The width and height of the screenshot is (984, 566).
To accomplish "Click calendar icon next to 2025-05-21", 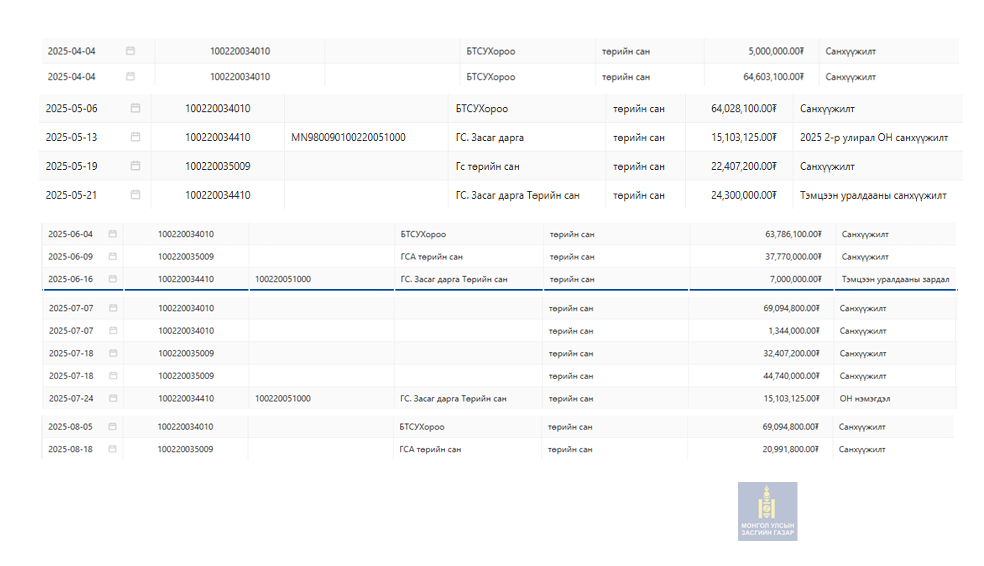I will point(136,195).
